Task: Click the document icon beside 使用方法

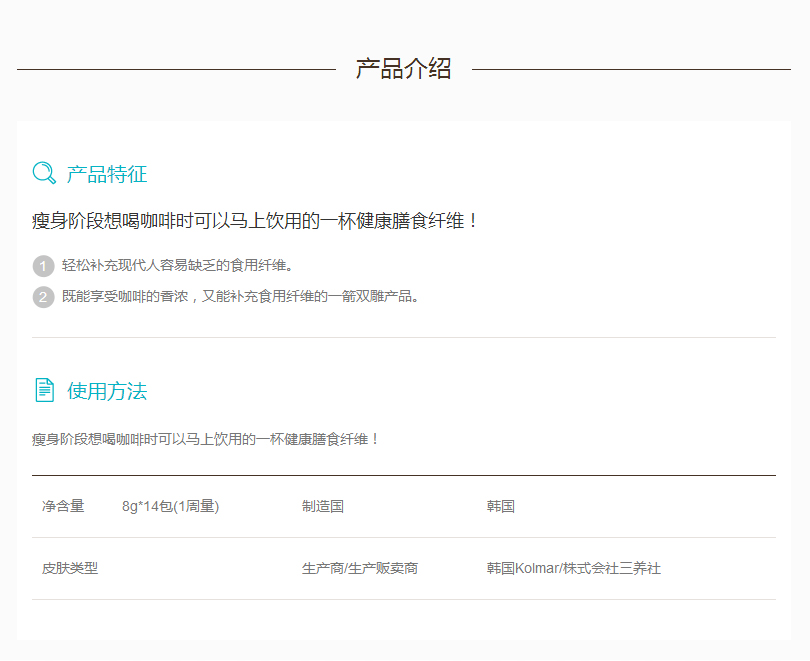Action: (44, 390)
